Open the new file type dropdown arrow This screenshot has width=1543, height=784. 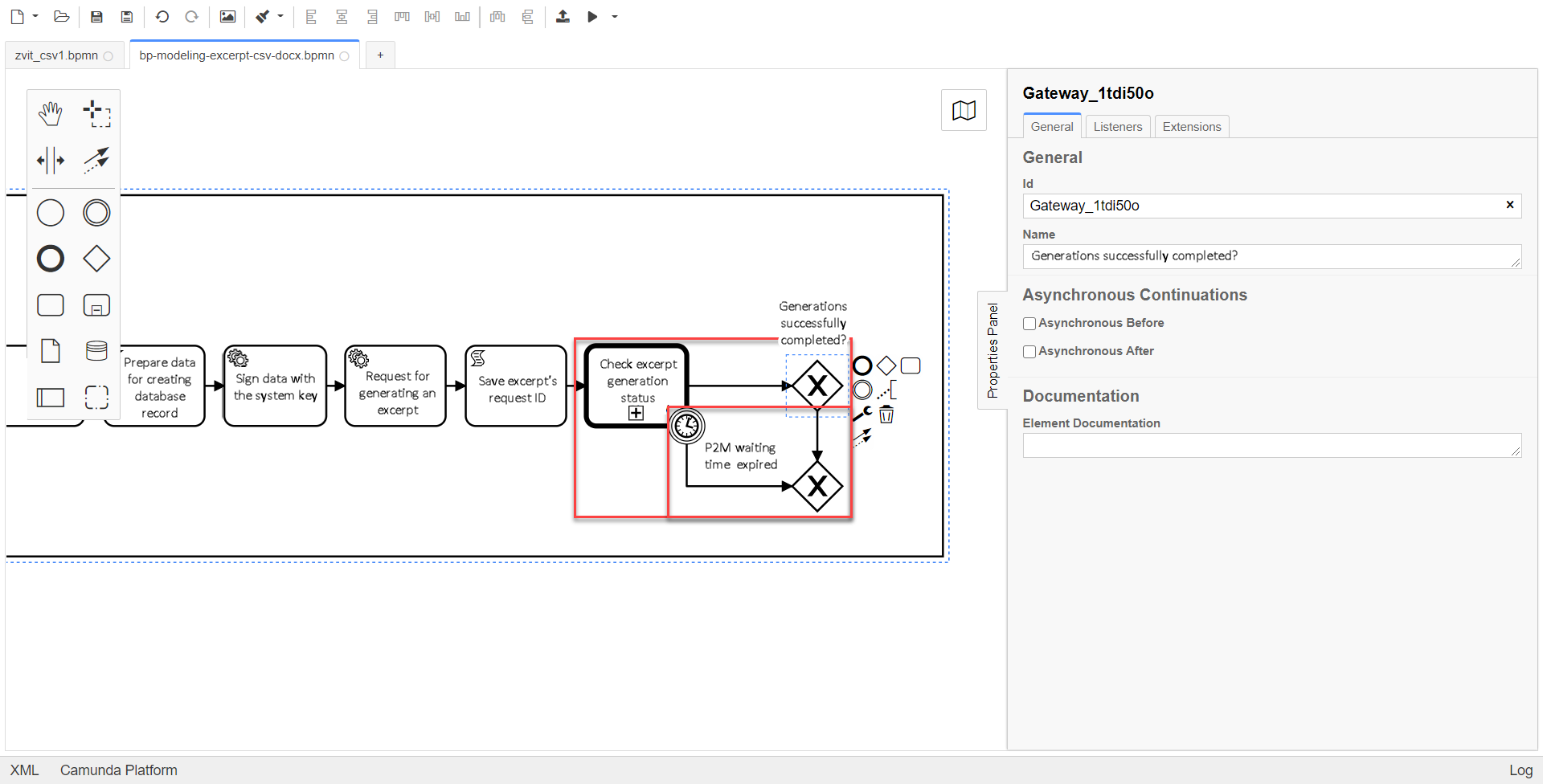pyautogui.click(x=35, y=16)
